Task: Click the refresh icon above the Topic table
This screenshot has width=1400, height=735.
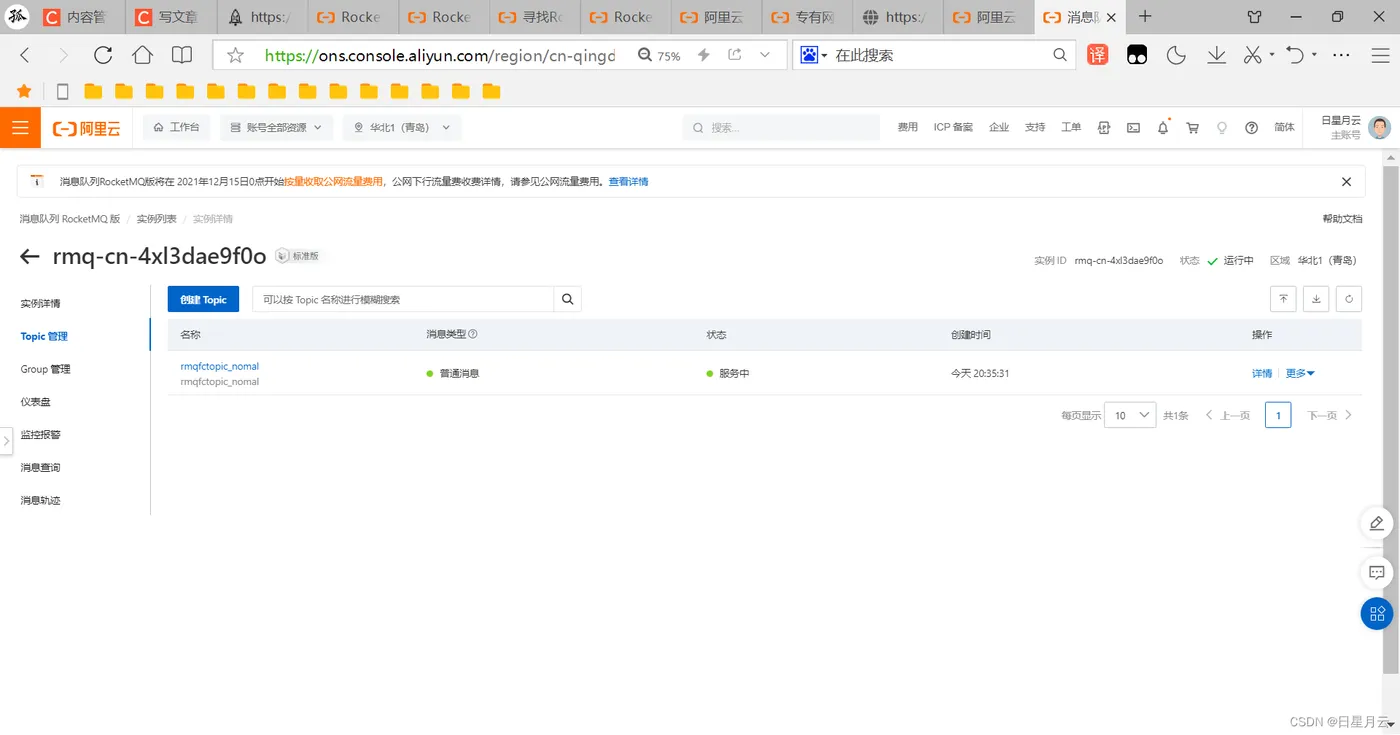Action: tap(1349, 299)
